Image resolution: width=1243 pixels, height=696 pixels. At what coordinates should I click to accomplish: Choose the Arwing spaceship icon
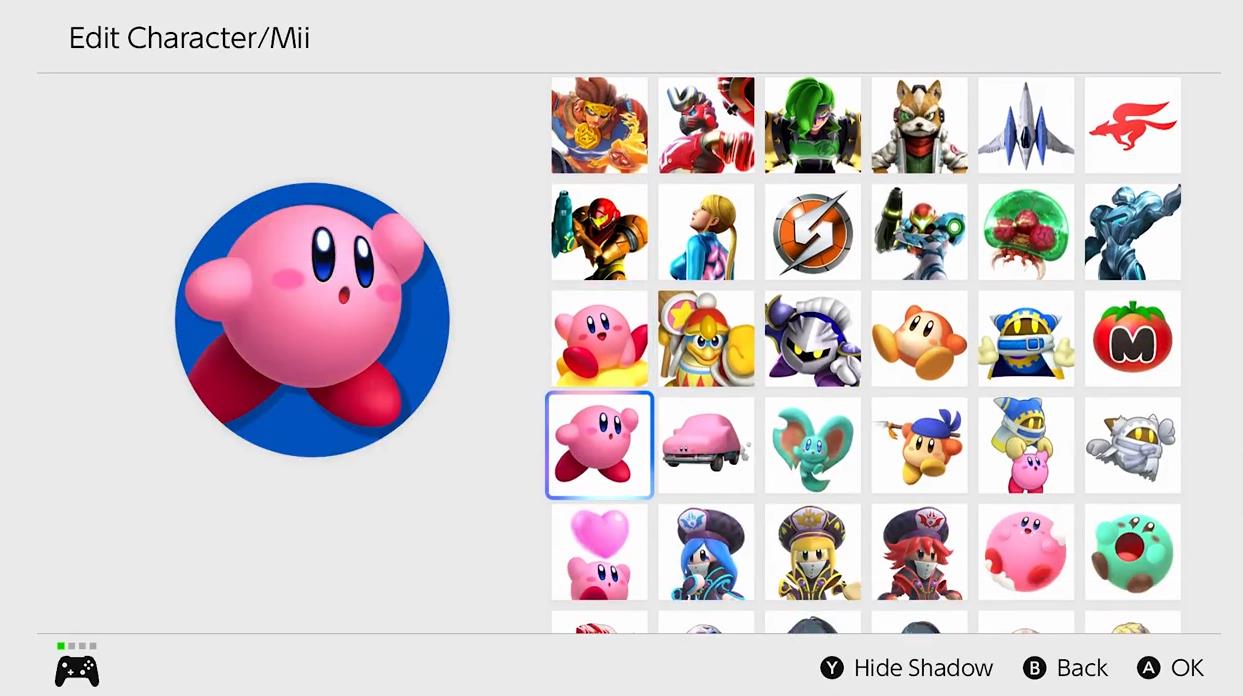[x=1026, y=125]
